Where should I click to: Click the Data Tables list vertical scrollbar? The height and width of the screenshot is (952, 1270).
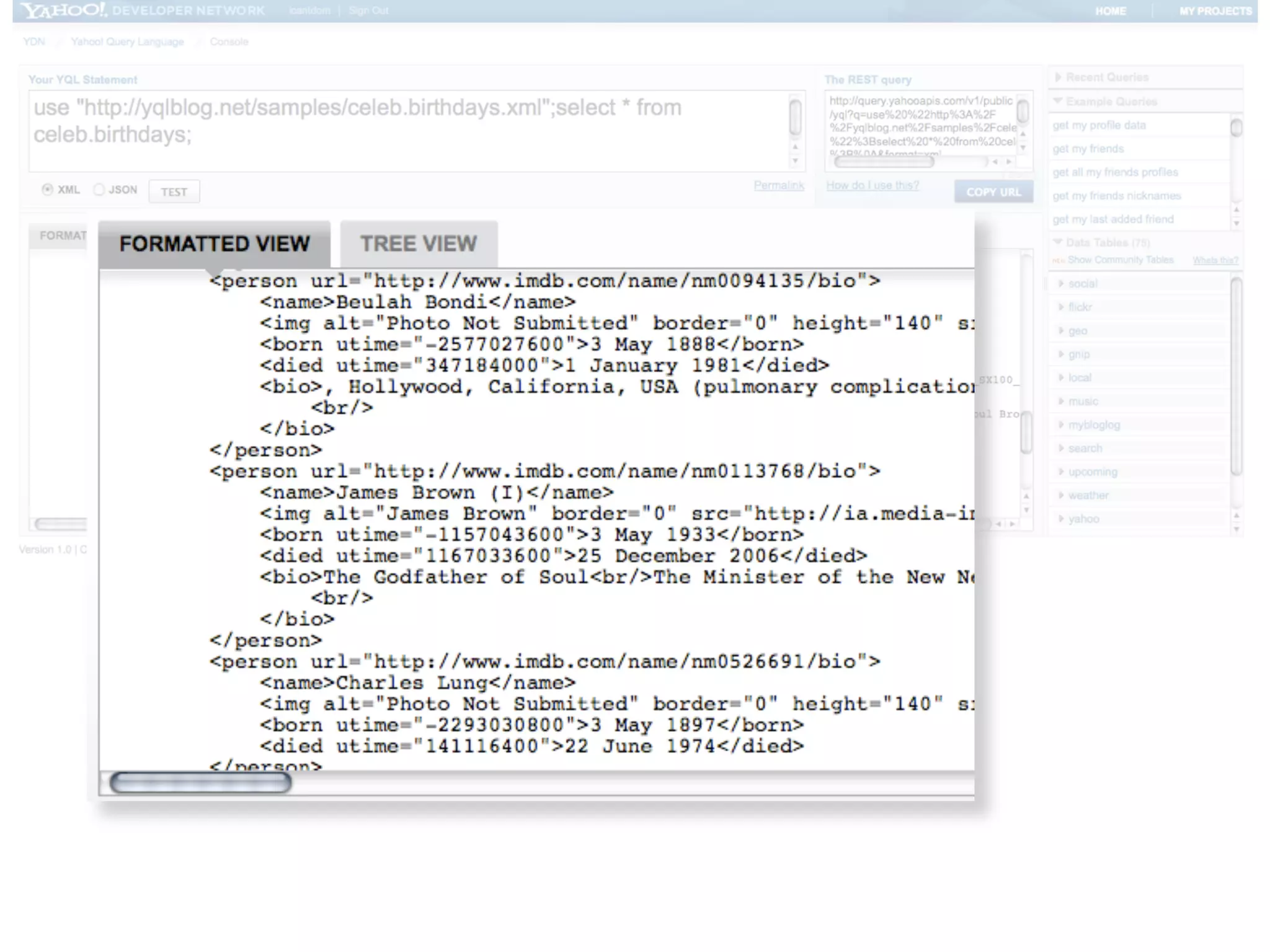[1236, 376]
